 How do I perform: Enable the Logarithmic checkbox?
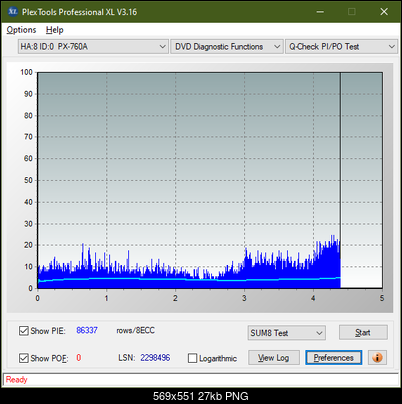click(x=192, y=358)
